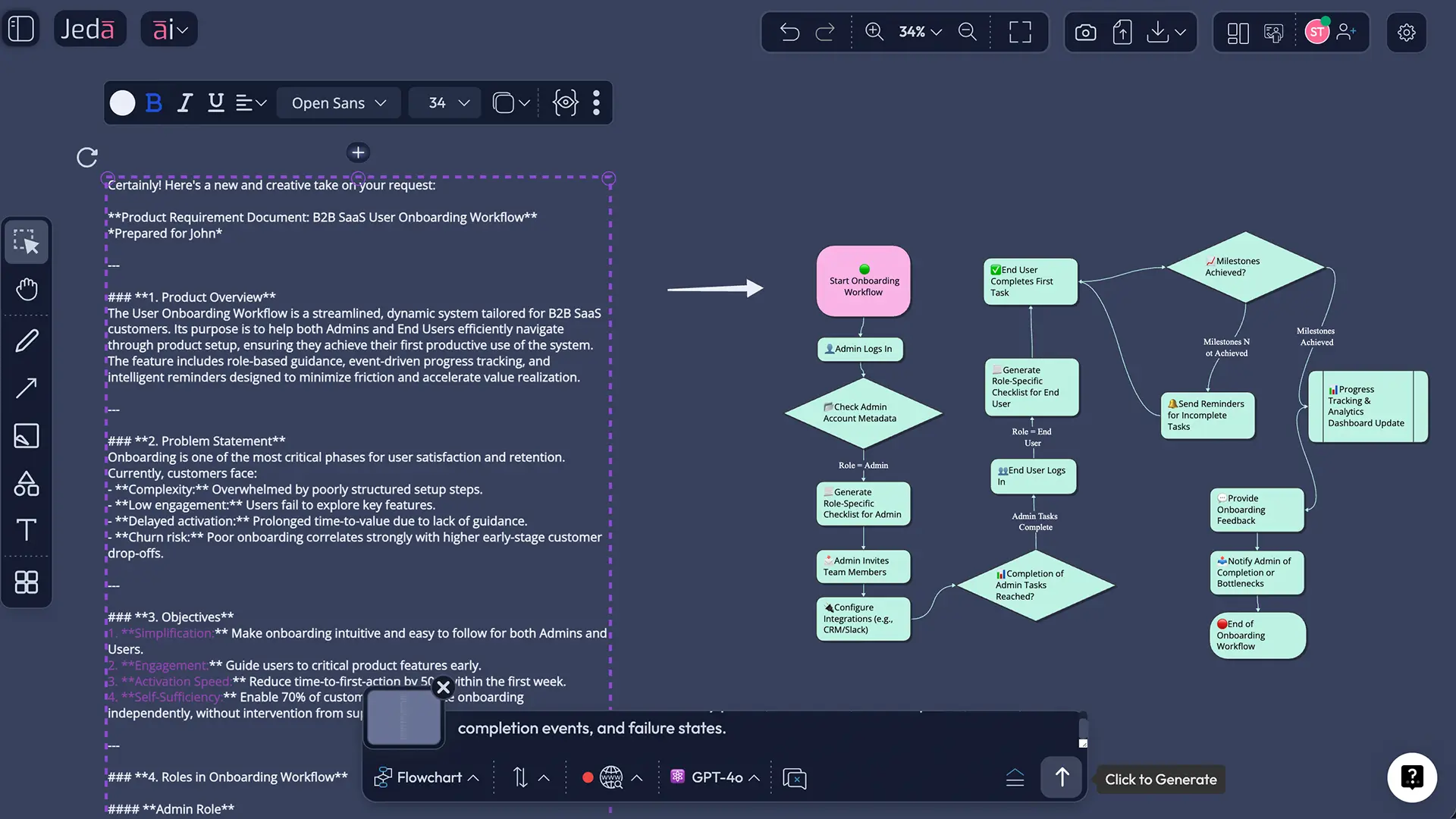
Task: Toggle italic formatting
Action: (184, 103)
